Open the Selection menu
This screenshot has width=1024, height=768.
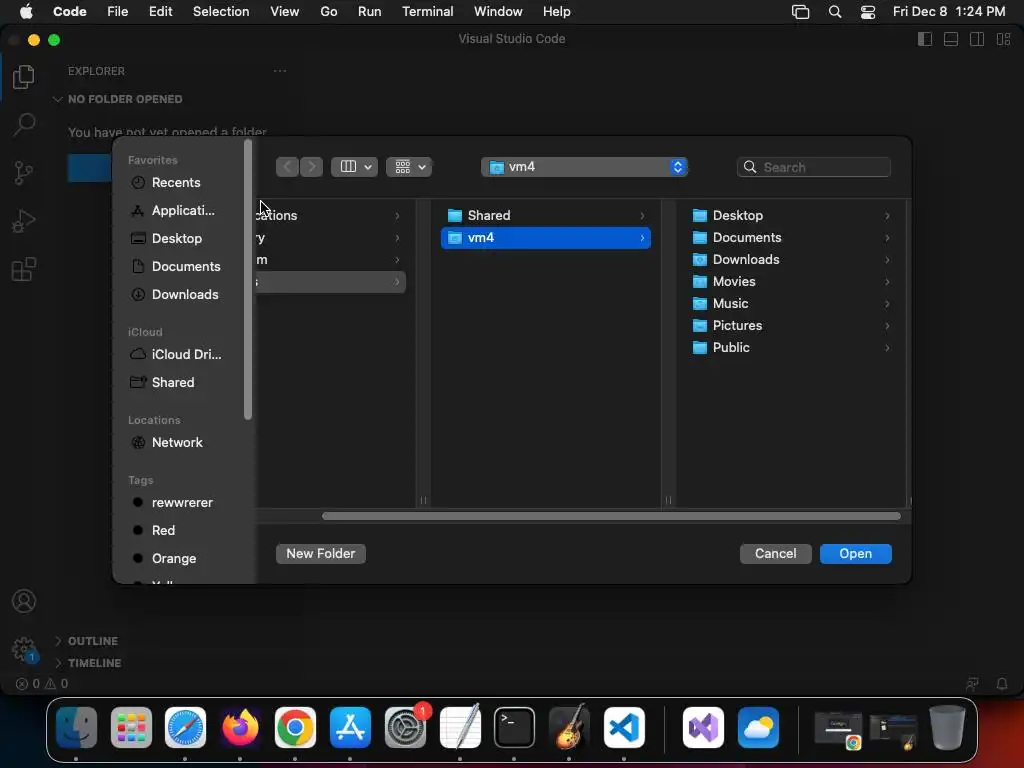[221, 12]
